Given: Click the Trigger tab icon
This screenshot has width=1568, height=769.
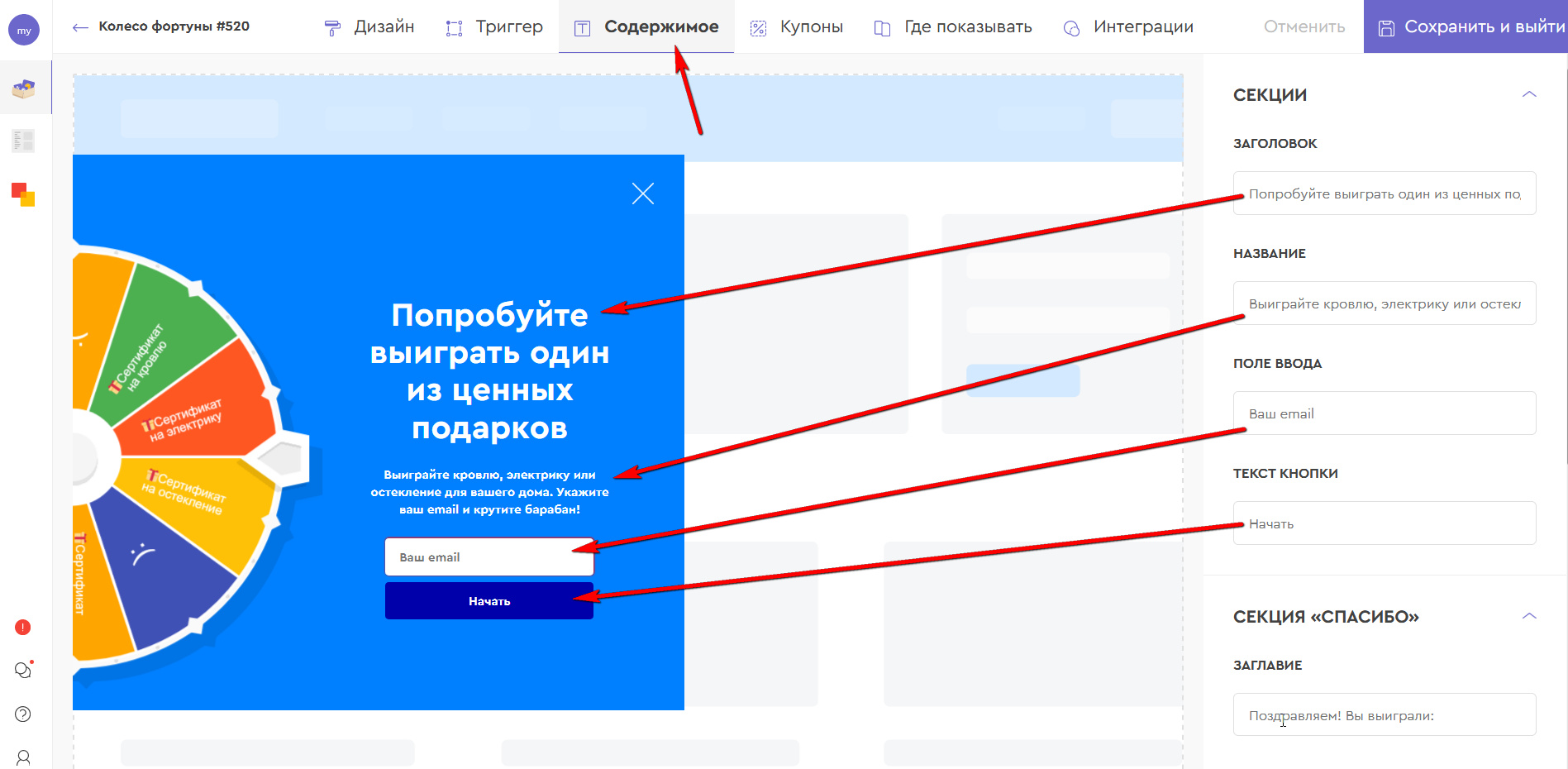Looking at the screenshot, I should [454, 28].
